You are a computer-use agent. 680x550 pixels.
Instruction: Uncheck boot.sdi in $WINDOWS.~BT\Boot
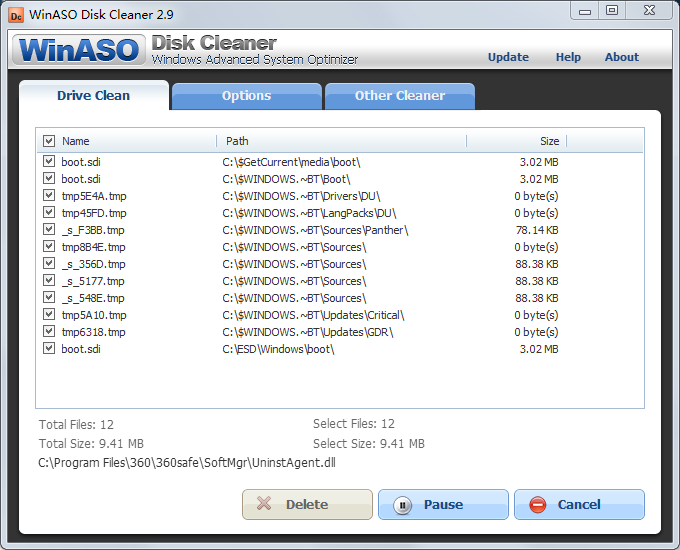[49, 178]
